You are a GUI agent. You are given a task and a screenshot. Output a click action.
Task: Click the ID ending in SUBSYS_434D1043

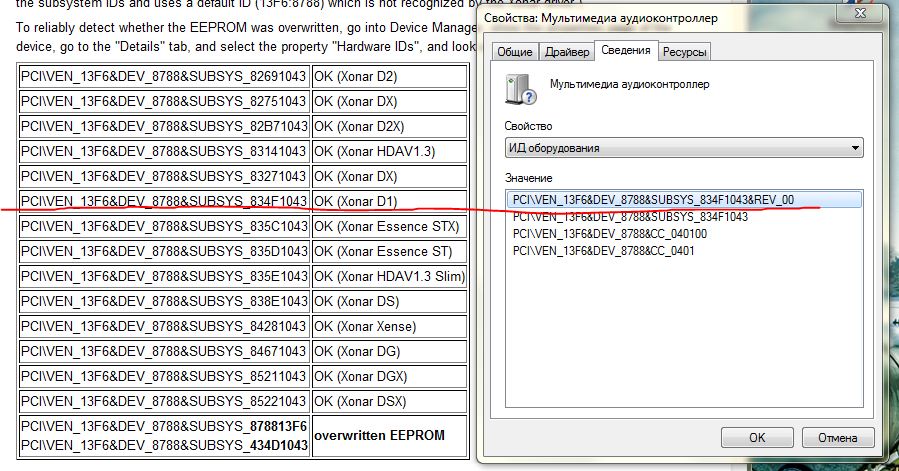[x=164, y=445]
